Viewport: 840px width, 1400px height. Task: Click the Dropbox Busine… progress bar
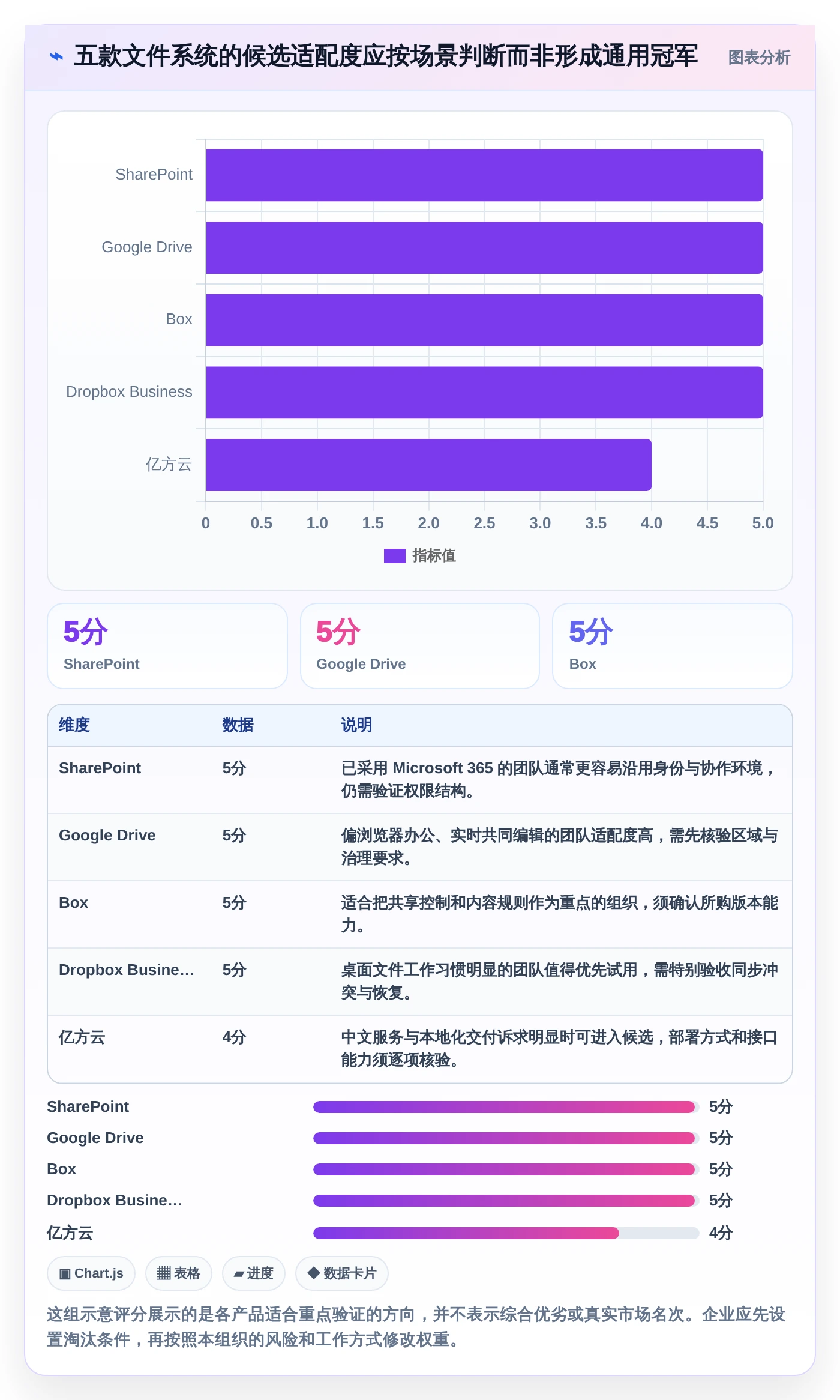pos(506,1201)
